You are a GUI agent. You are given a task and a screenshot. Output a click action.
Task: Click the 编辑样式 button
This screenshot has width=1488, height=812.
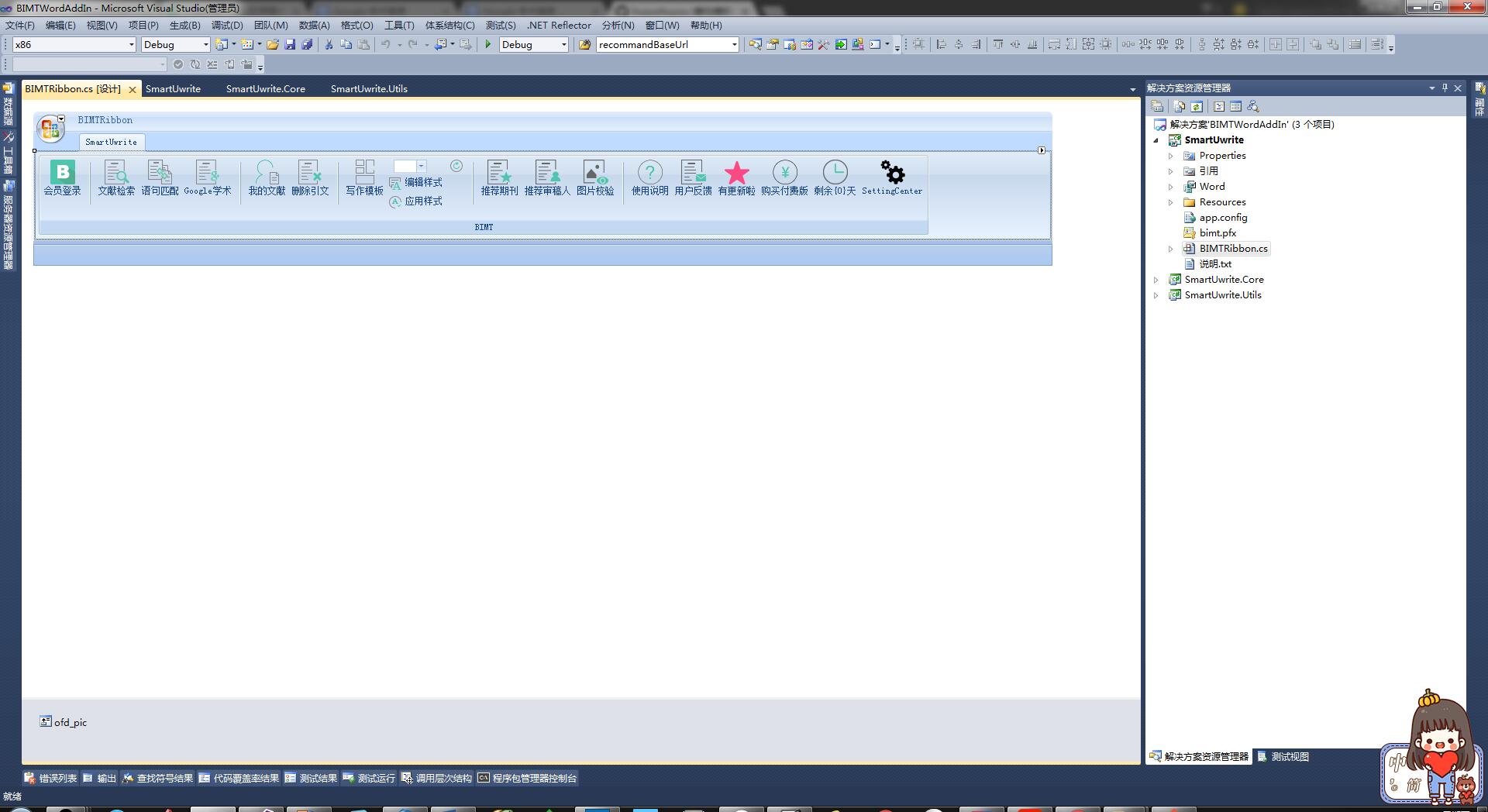coord(416,183)
